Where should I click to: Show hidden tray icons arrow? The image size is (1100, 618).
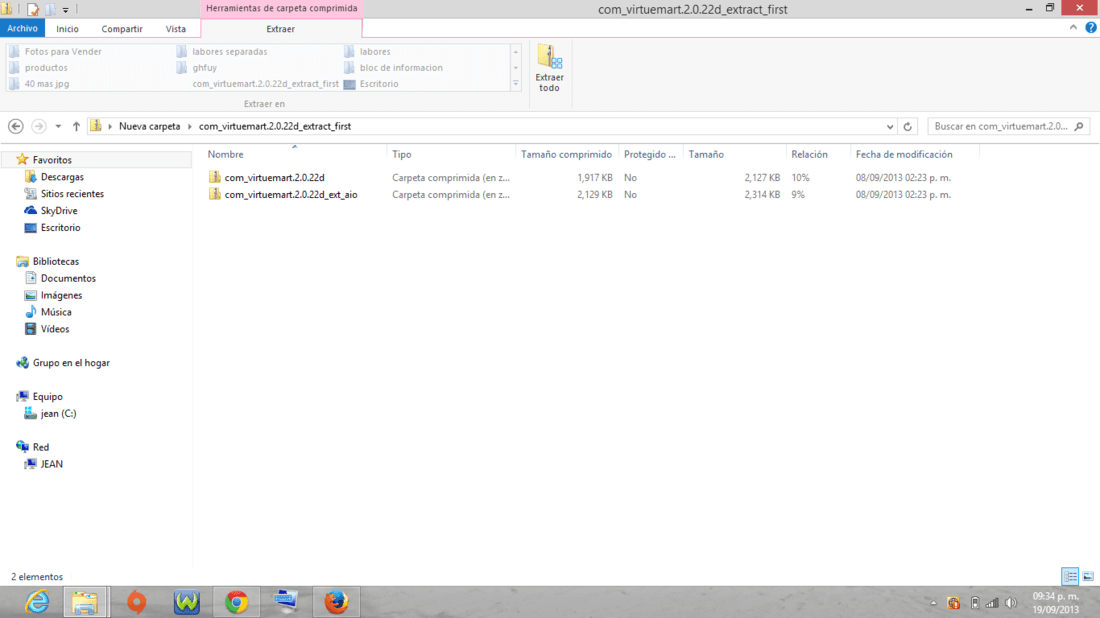[x=933, y=603]
